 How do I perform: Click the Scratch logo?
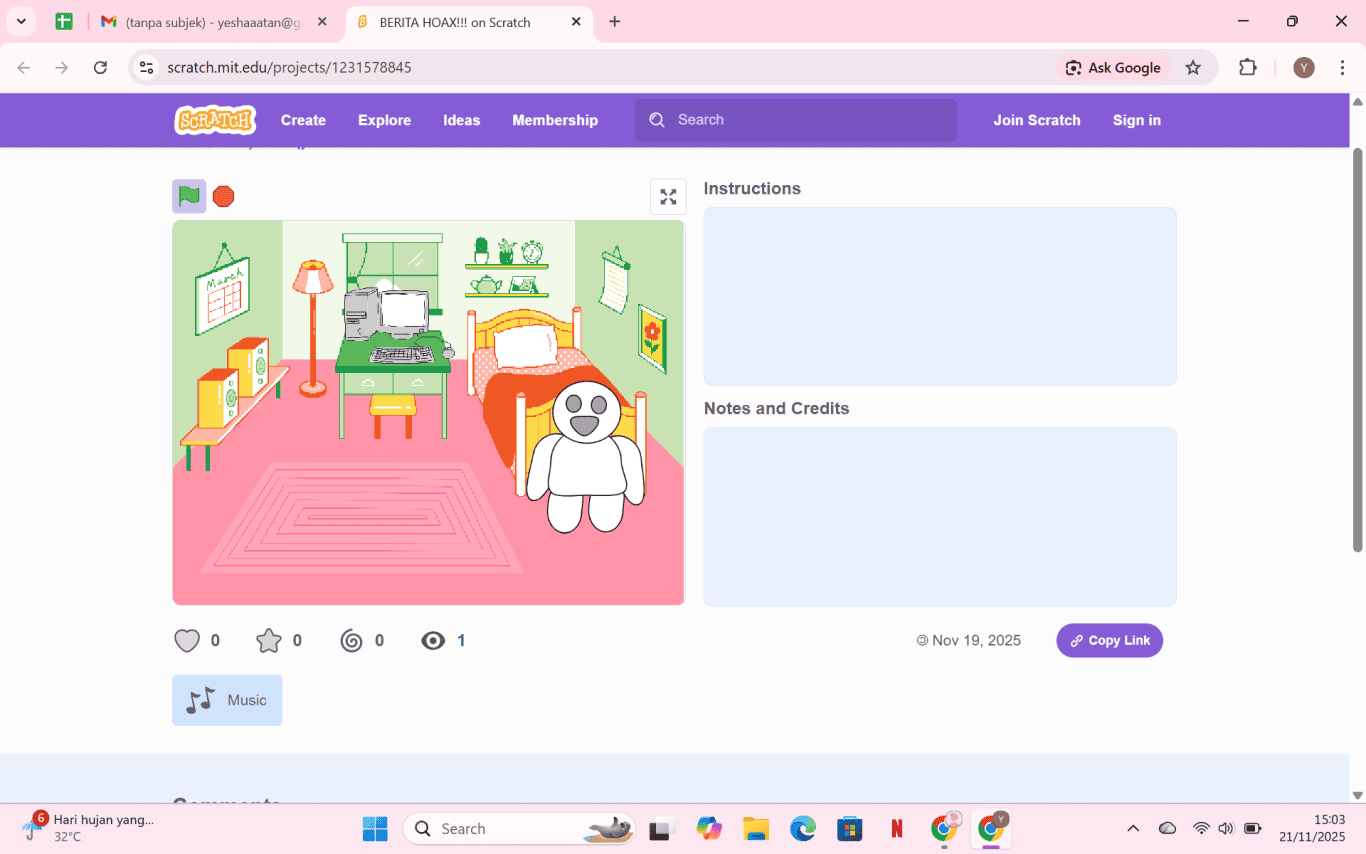[x=215, y=120]
